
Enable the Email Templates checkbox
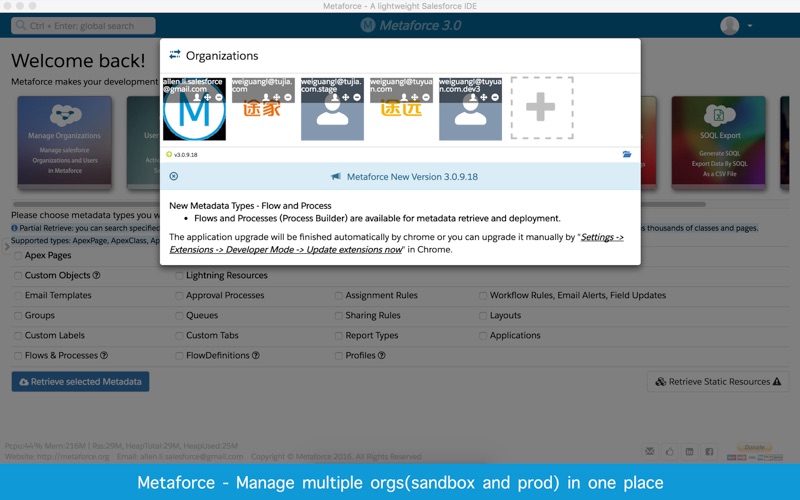tap(18, 295)
